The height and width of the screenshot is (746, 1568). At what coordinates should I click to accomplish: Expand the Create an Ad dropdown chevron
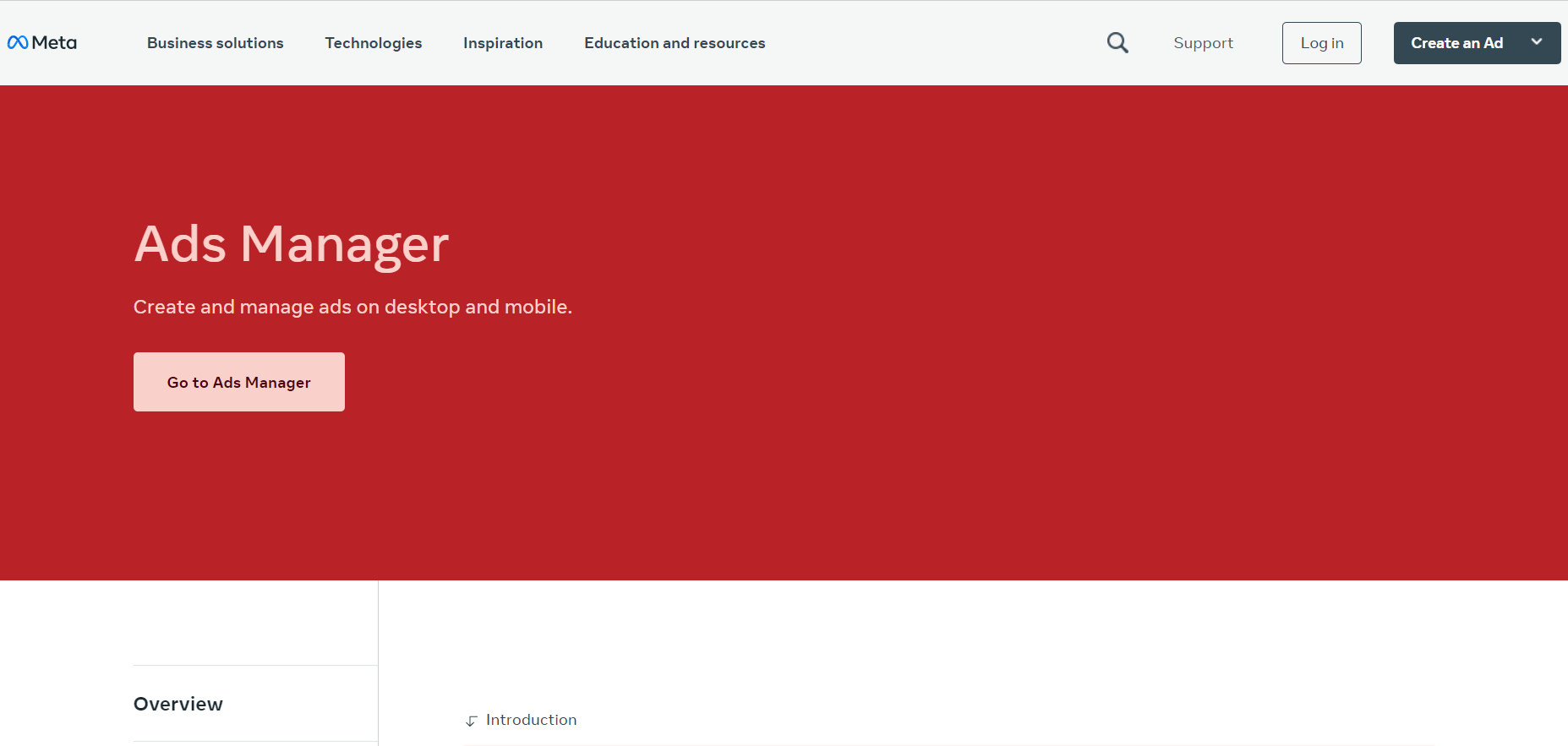tap(1537, 42)
